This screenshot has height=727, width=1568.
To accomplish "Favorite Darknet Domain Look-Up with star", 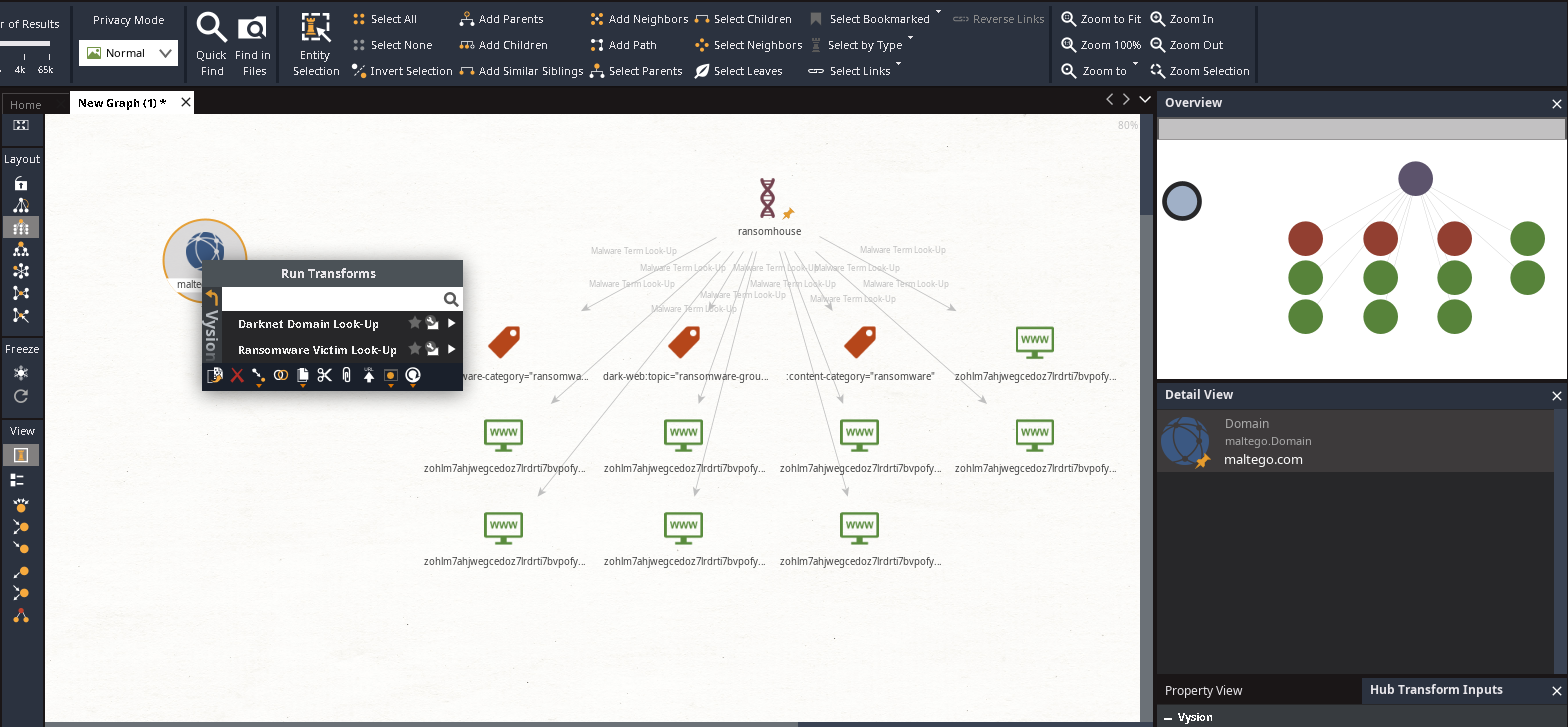I will 414,323.
